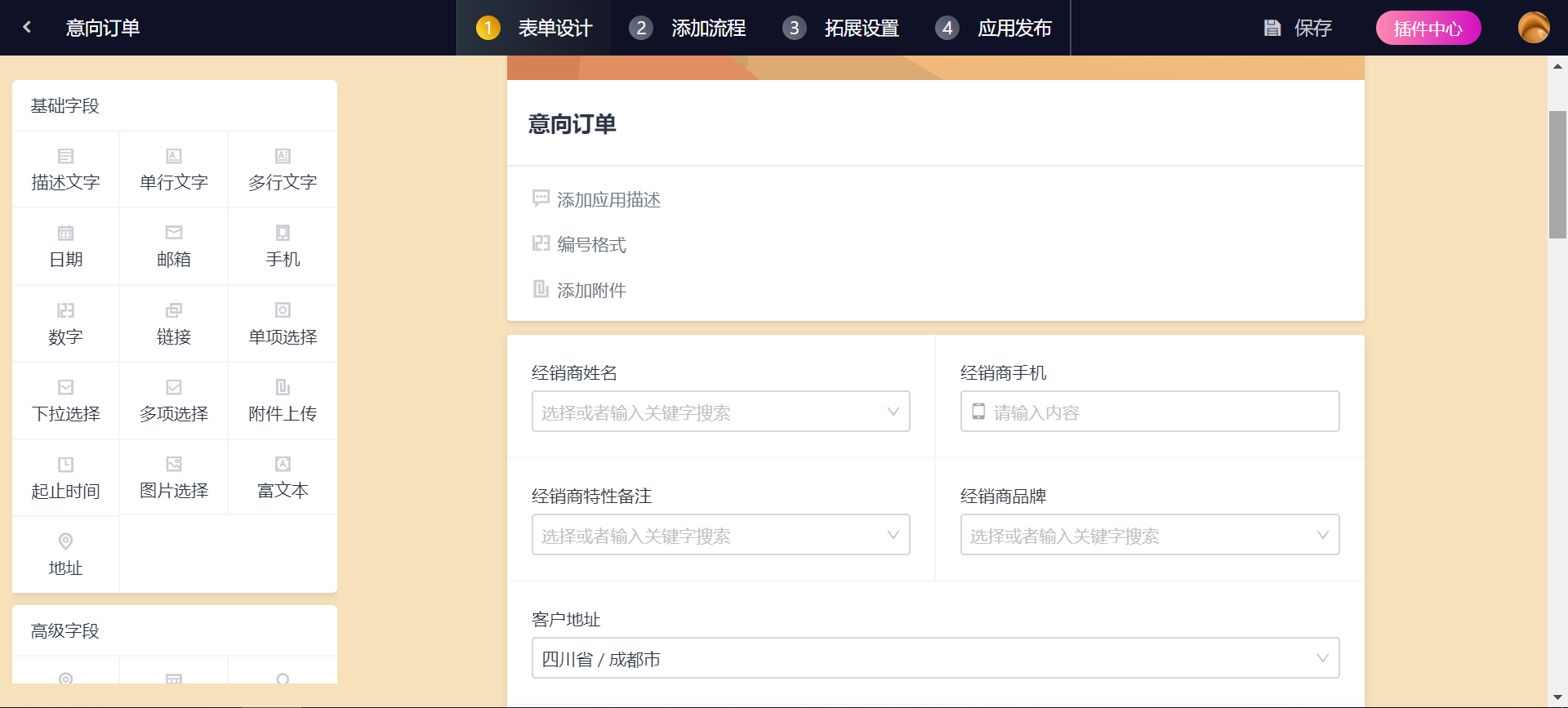This screenshot has height=708, width=1568.
Task: Click the 基础字段 section header
Action: pyautogui.click(x=65, y=106)
